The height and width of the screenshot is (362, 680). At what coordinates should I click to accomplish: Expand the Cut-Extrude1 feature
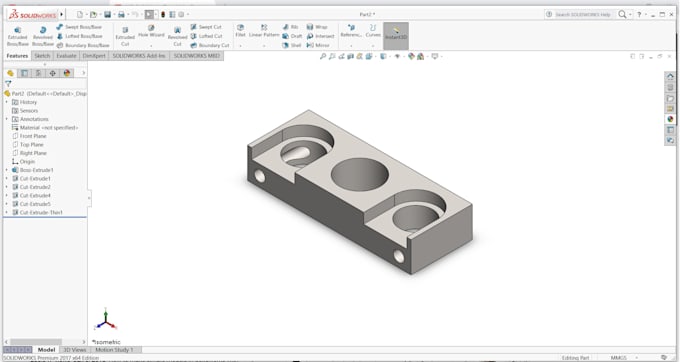click(7, 178)
